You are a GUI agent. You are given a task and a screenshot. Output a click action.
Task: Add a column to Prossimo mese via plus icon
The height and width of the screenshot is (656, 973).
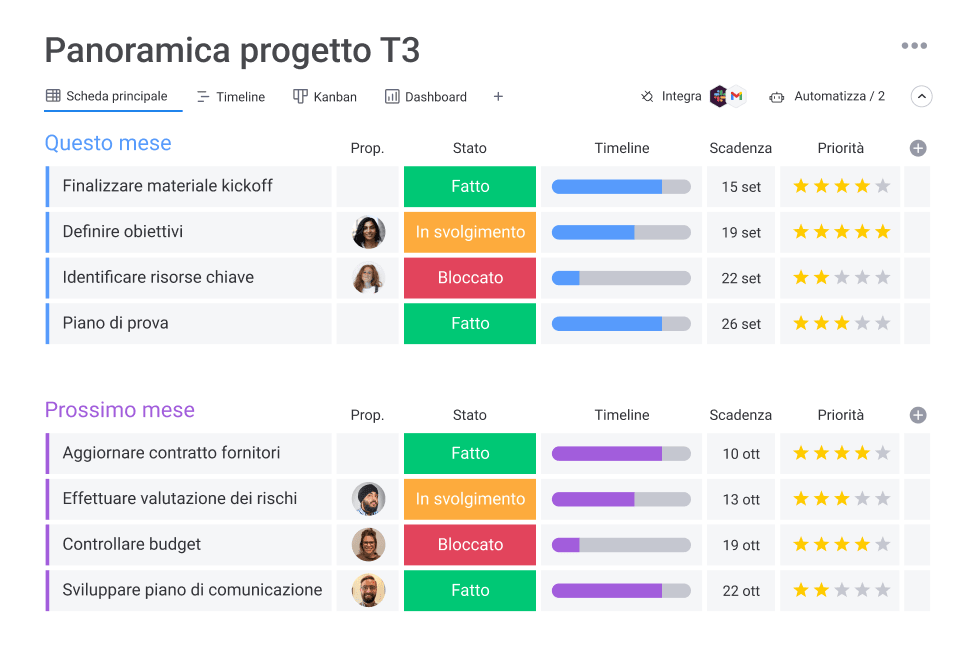coord(917,414)
